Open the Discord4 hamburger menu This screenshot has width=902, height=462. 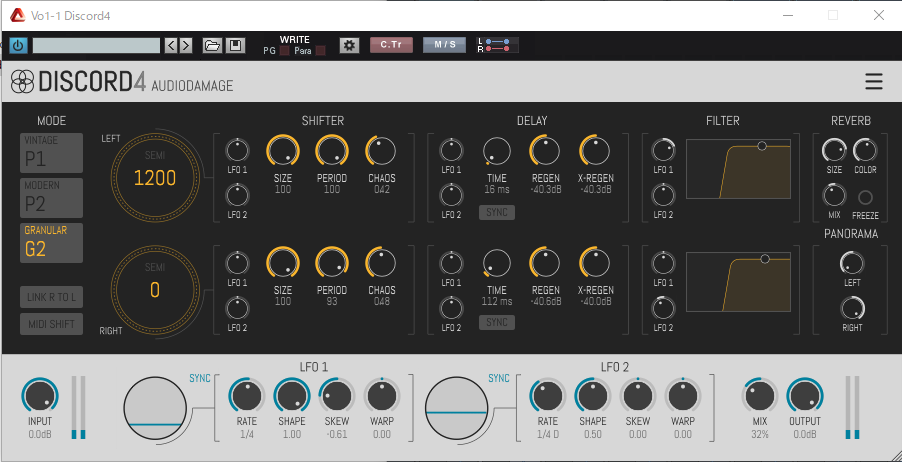coord(874,82)
